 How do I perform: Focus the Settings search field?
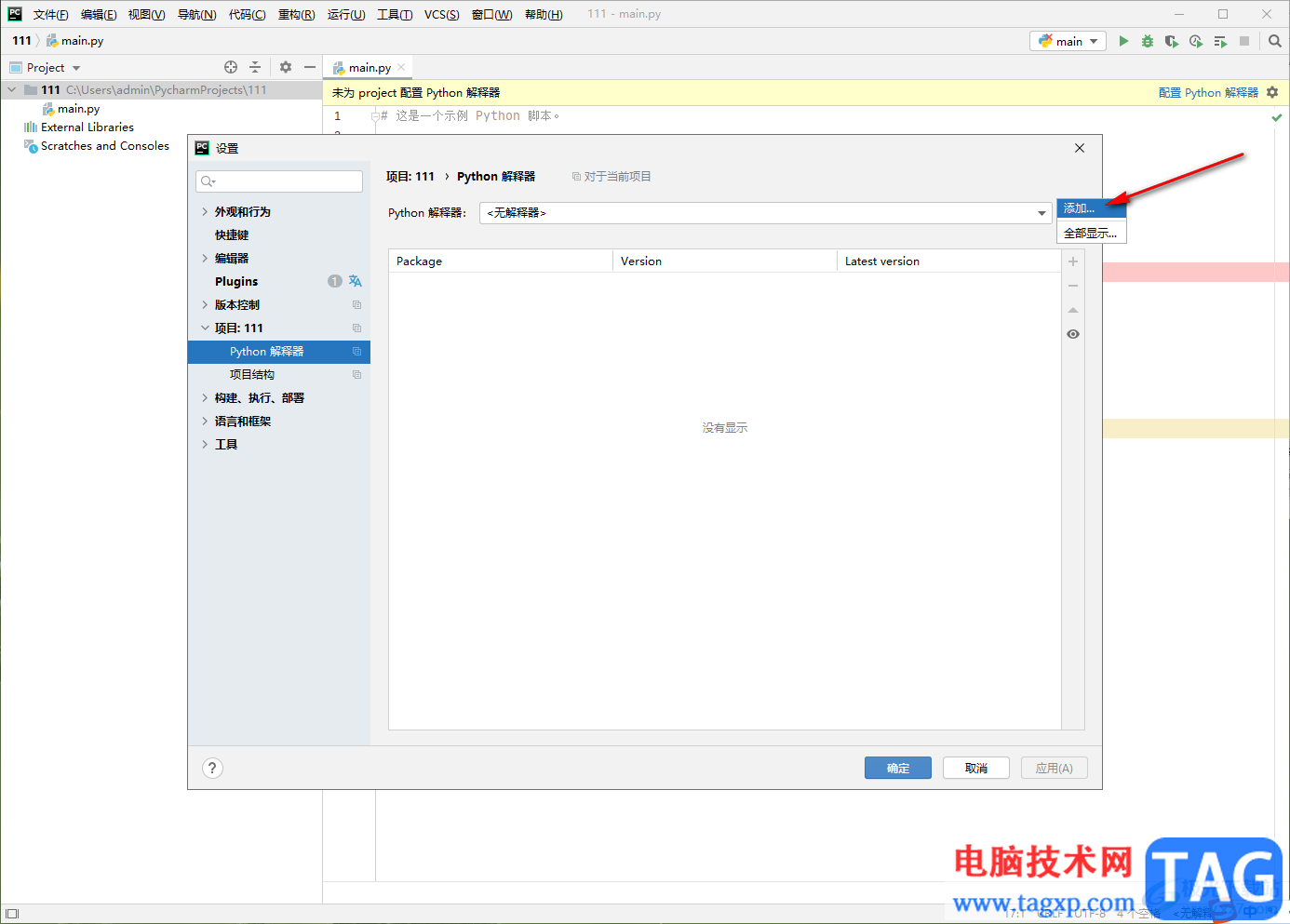click(279, 181)
